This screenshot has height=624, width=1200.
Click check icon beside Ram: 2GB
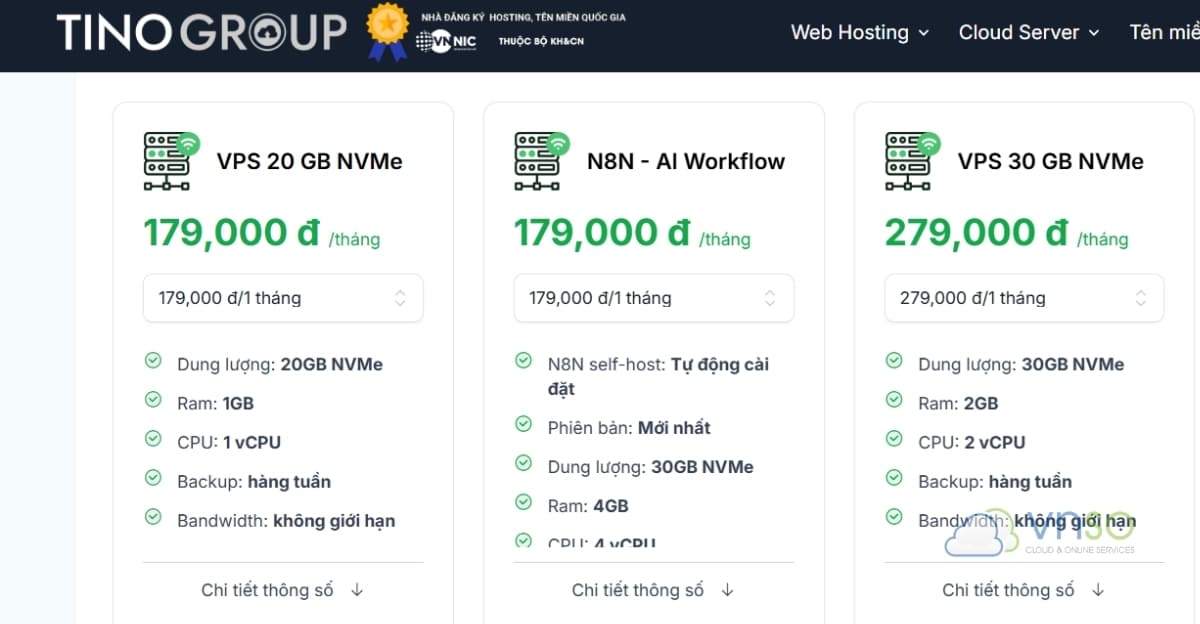point(894,399)
